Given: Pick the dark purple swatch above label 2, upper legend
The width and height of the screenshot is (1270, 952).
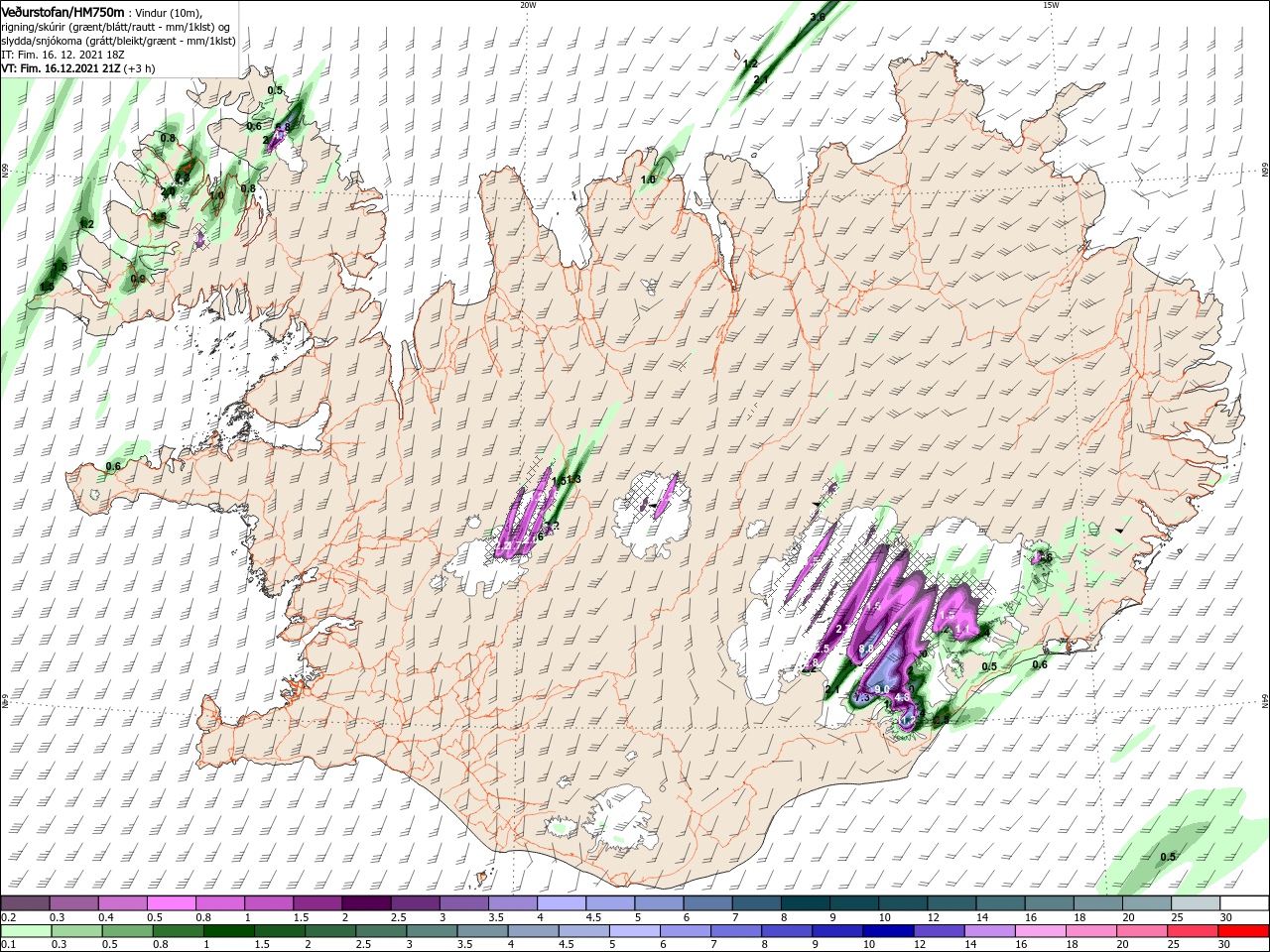Looking at the screenshot, I should click(365, 902).
